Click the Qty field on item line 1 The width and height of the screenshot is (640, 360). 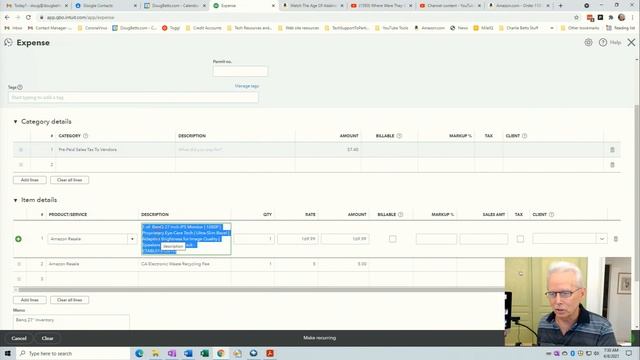[x=254, y=239]
